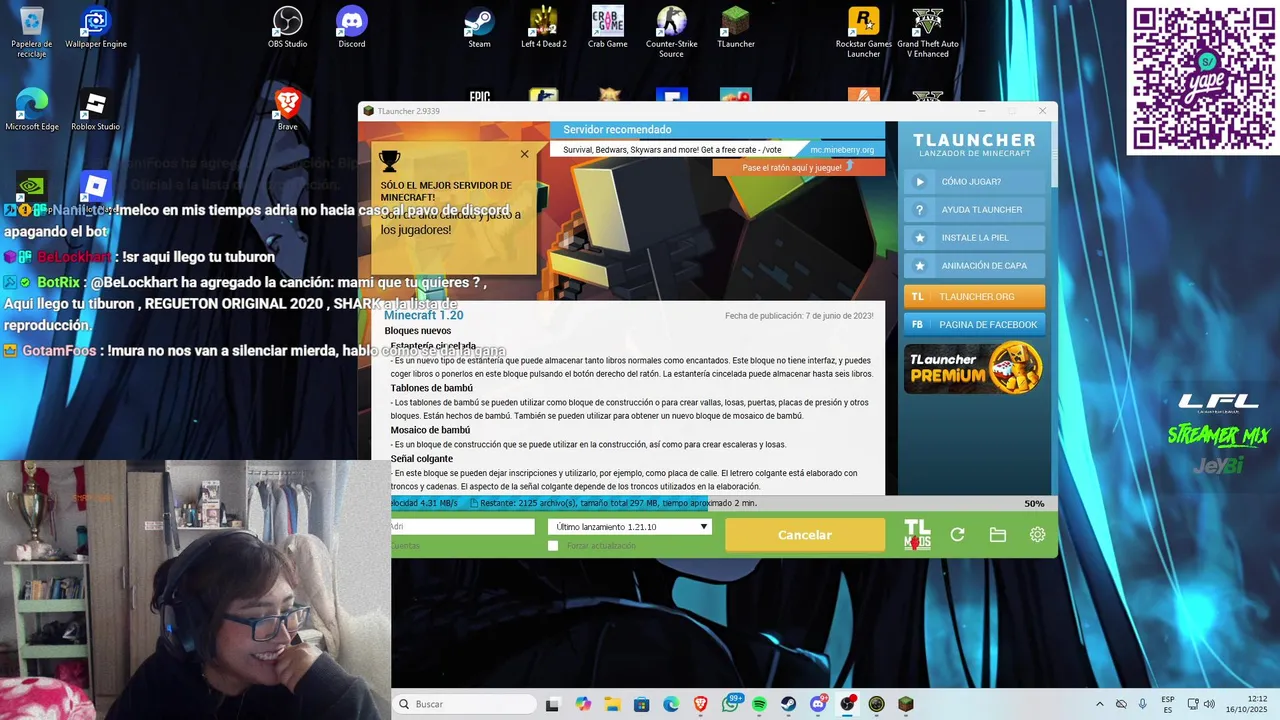Click the Cancelar download button

pyautogui.click(x=805, y=535)
